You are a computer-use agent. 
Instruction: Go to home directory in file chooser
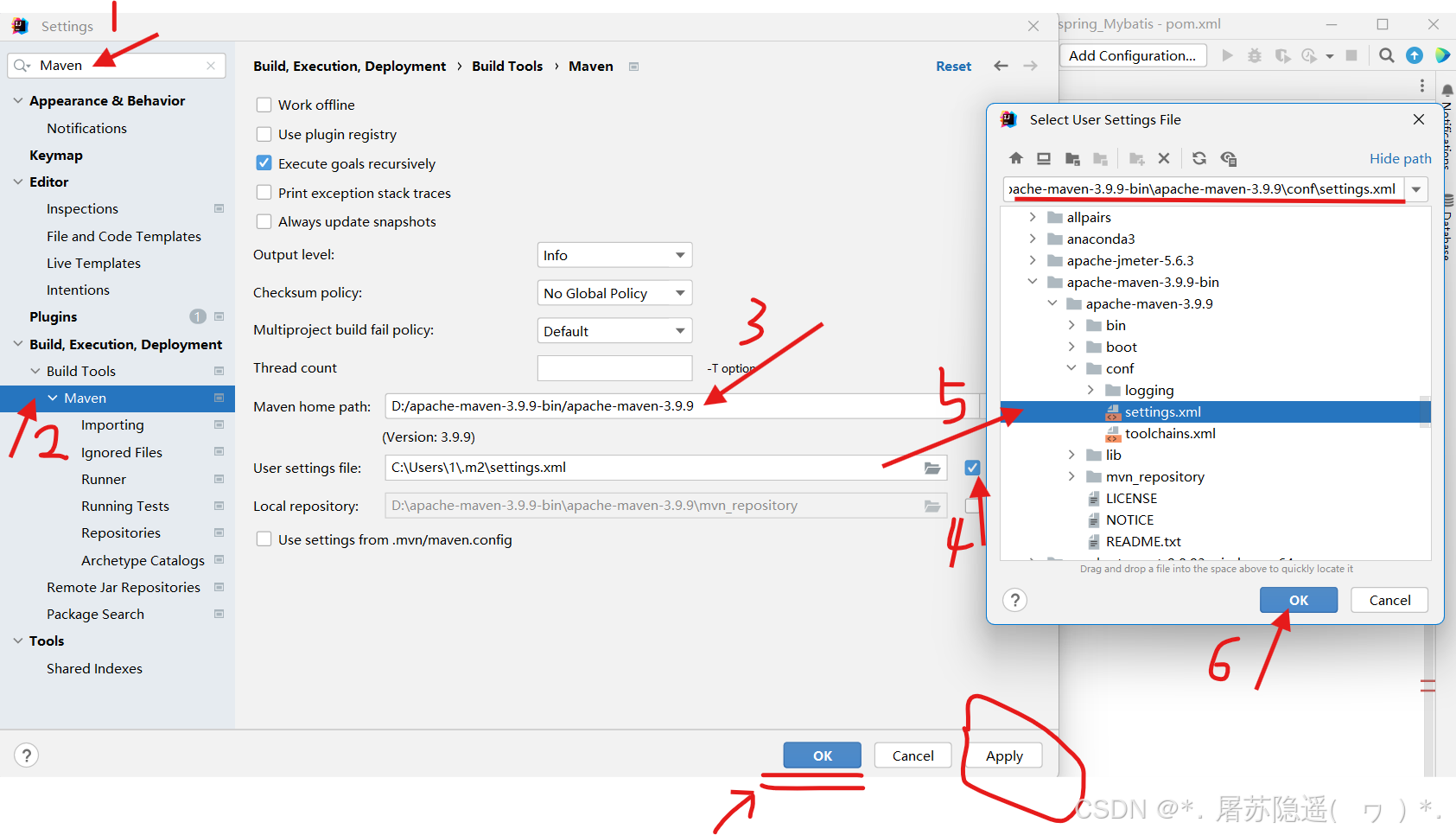point(1016,158)
